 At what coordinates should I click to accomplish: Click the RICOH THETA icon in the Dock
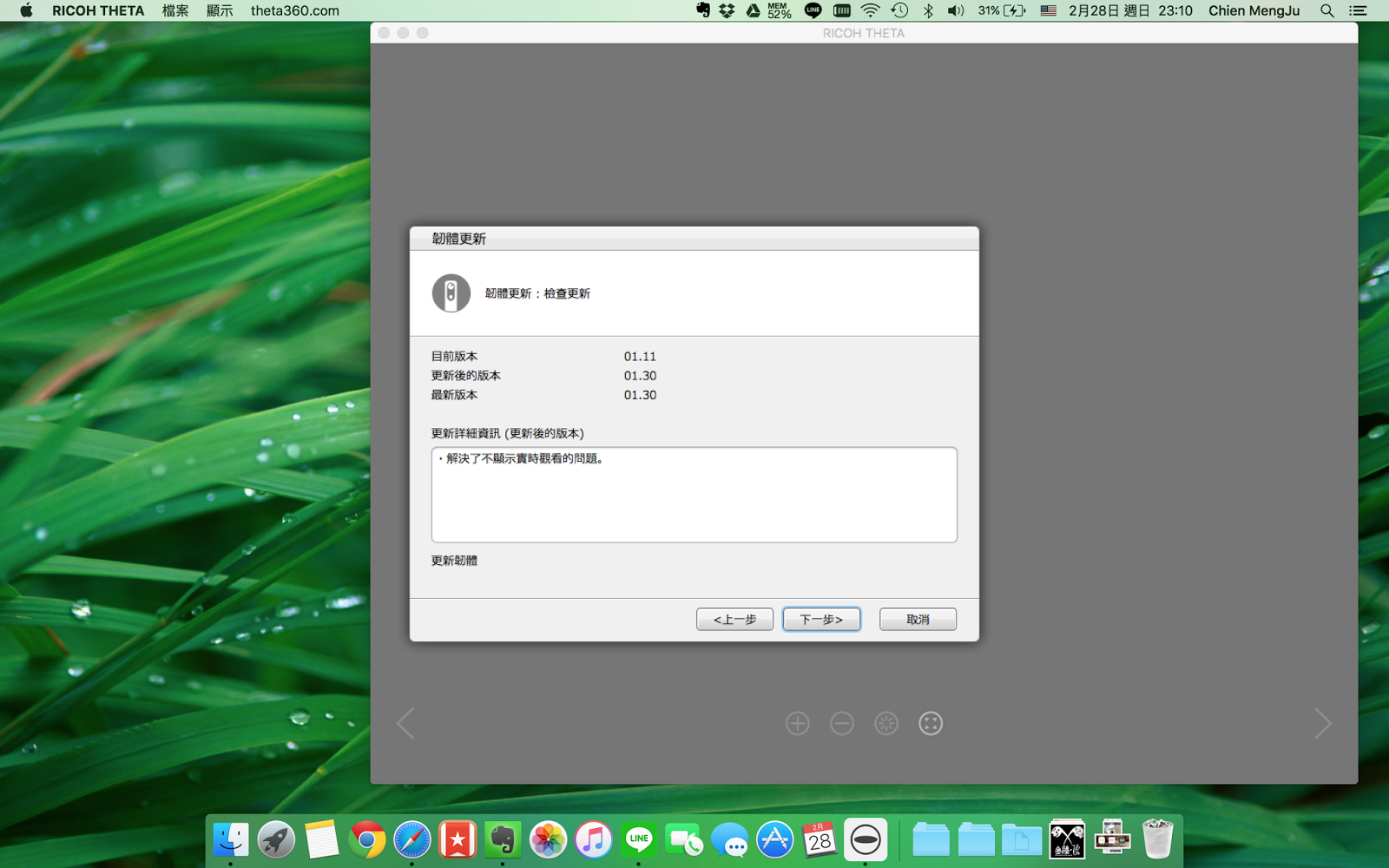point(866,839)
